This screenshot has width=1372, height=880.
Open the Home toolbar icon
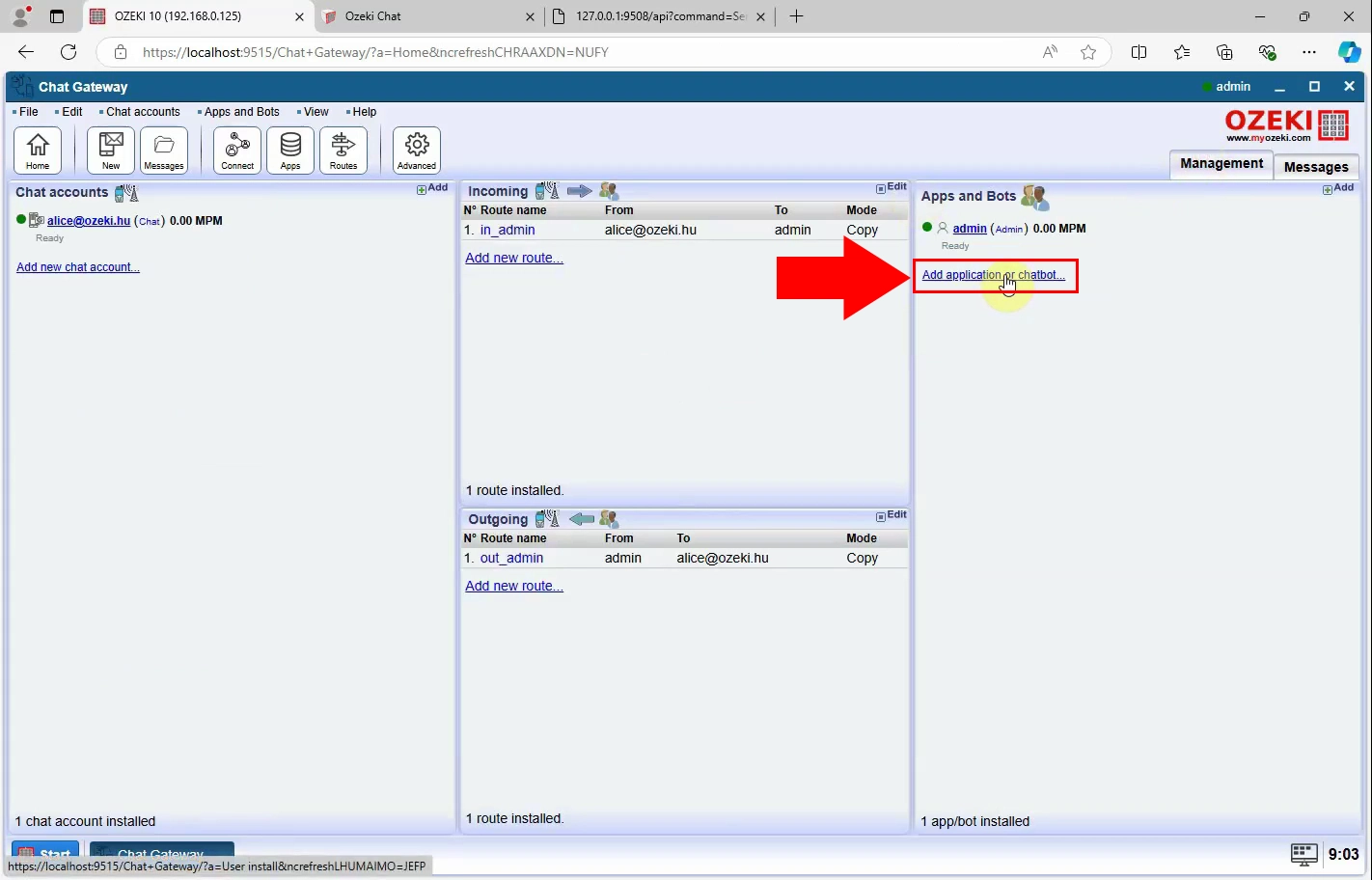point(38,151)
